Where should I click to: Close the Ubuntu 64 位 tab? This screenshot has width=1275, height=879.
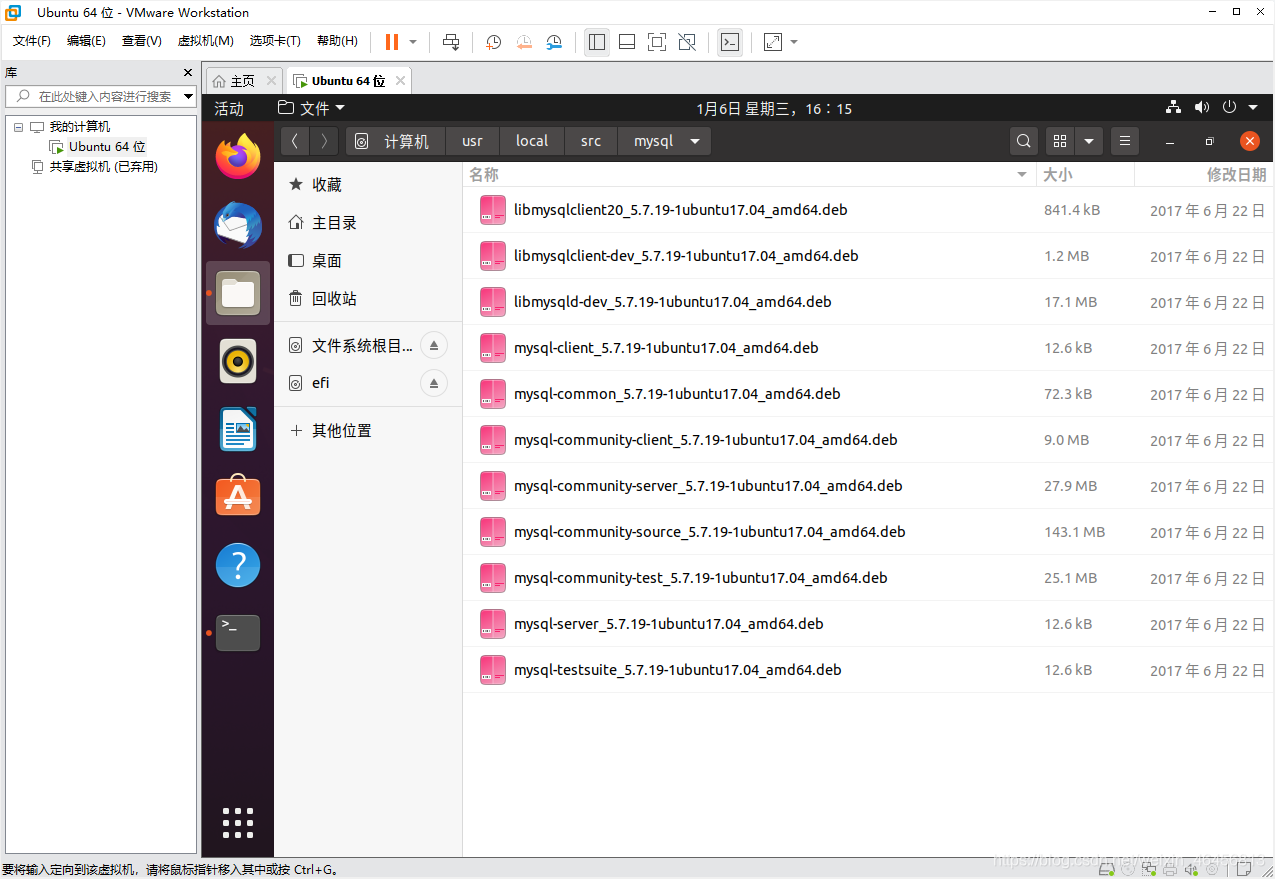coord(400,81)
